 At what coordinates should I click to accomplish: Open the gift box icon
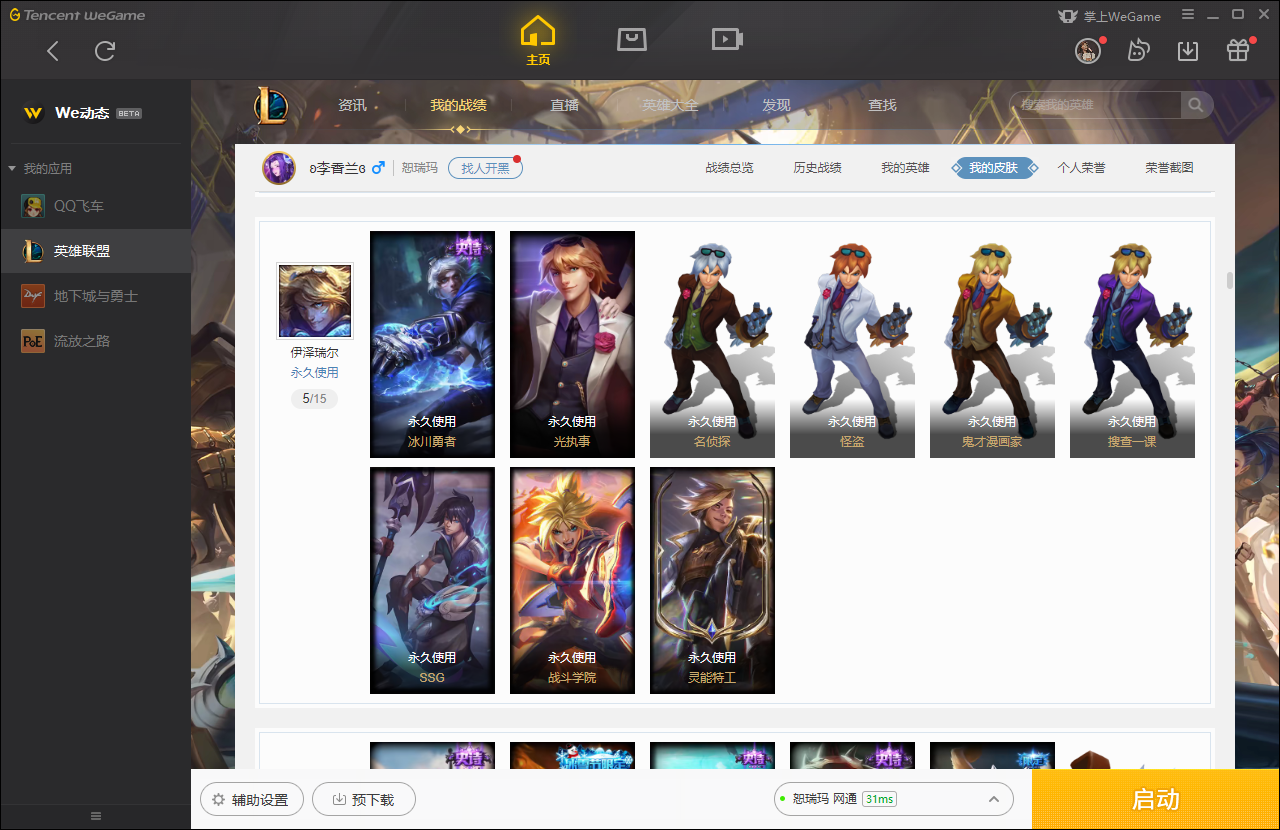(1238, 51)
